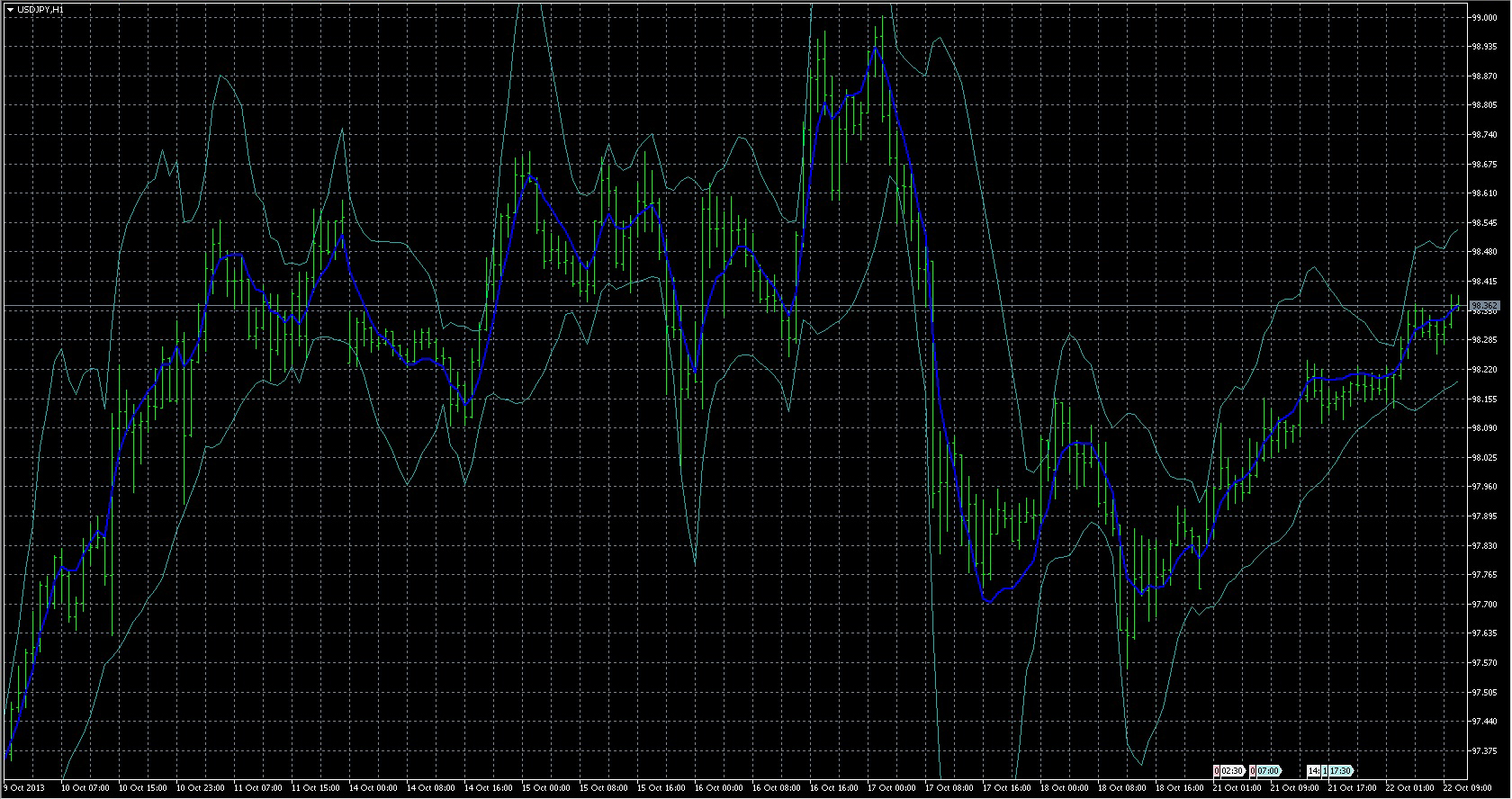1512x799 pixels.
Task: Click the 97.895 price scale label
Action: pos(1484,516)
